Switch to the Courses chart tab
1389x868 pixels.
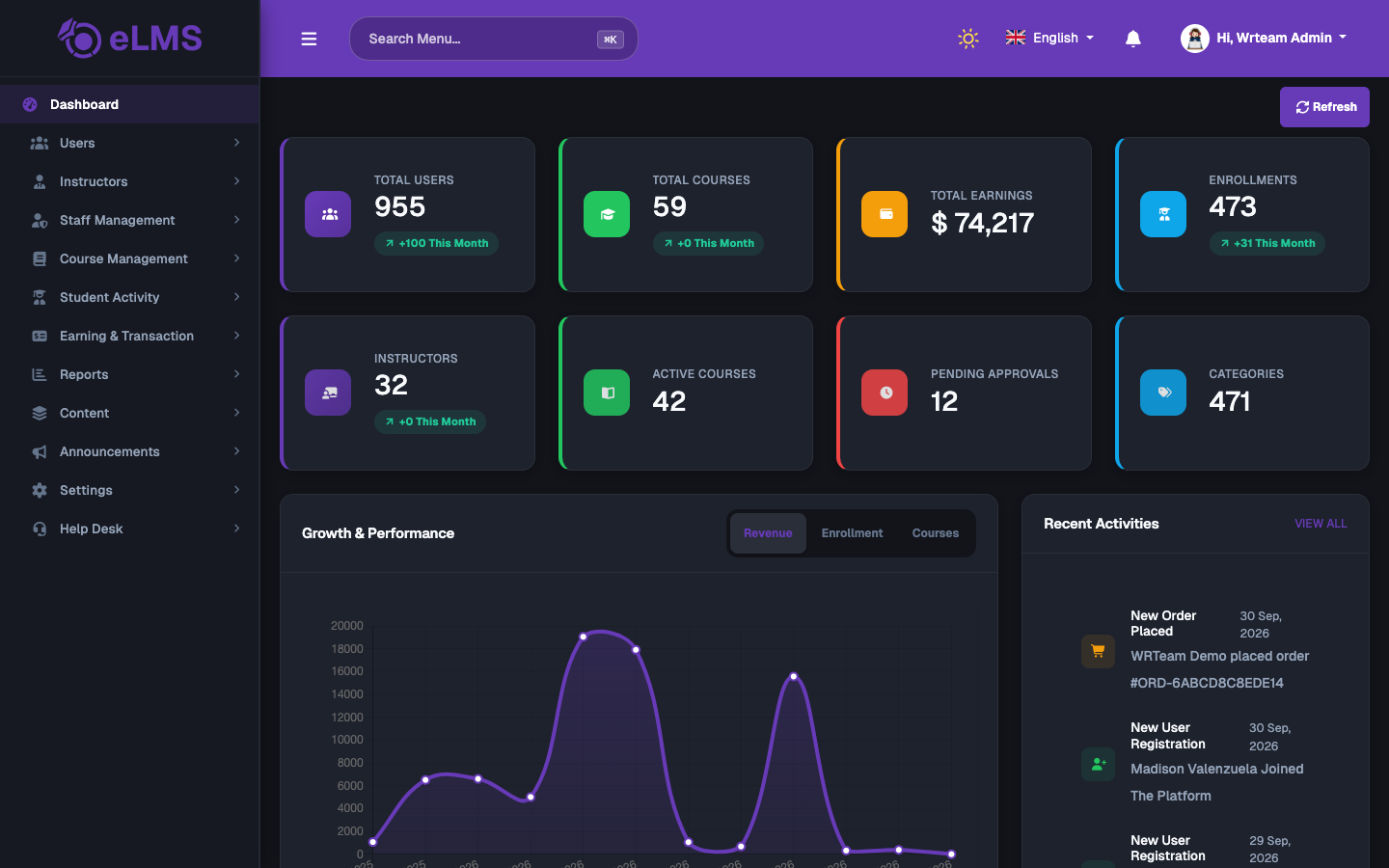point(936,533)
